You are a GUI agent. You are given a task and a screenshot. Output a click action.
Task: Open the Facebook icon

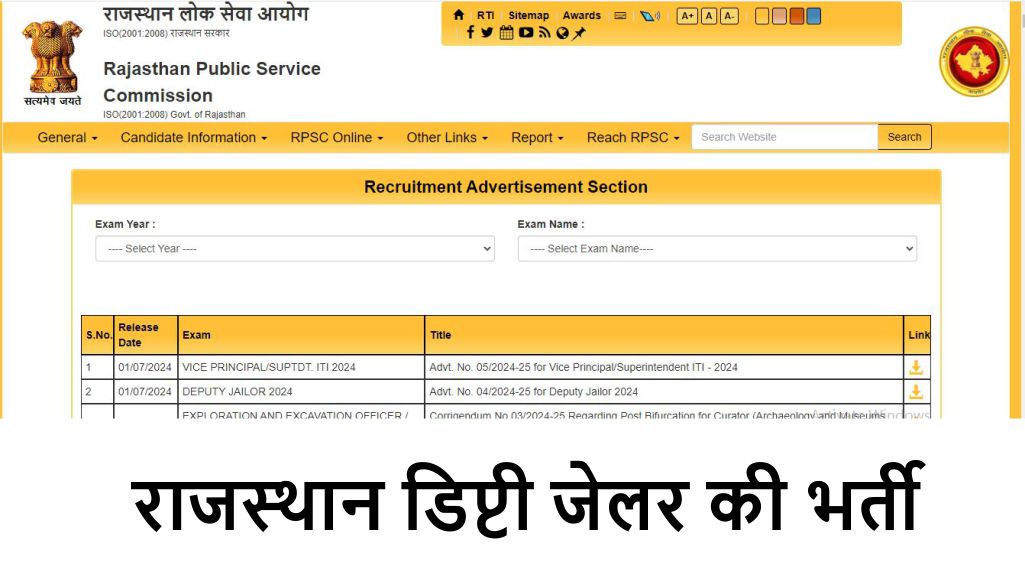470,33
